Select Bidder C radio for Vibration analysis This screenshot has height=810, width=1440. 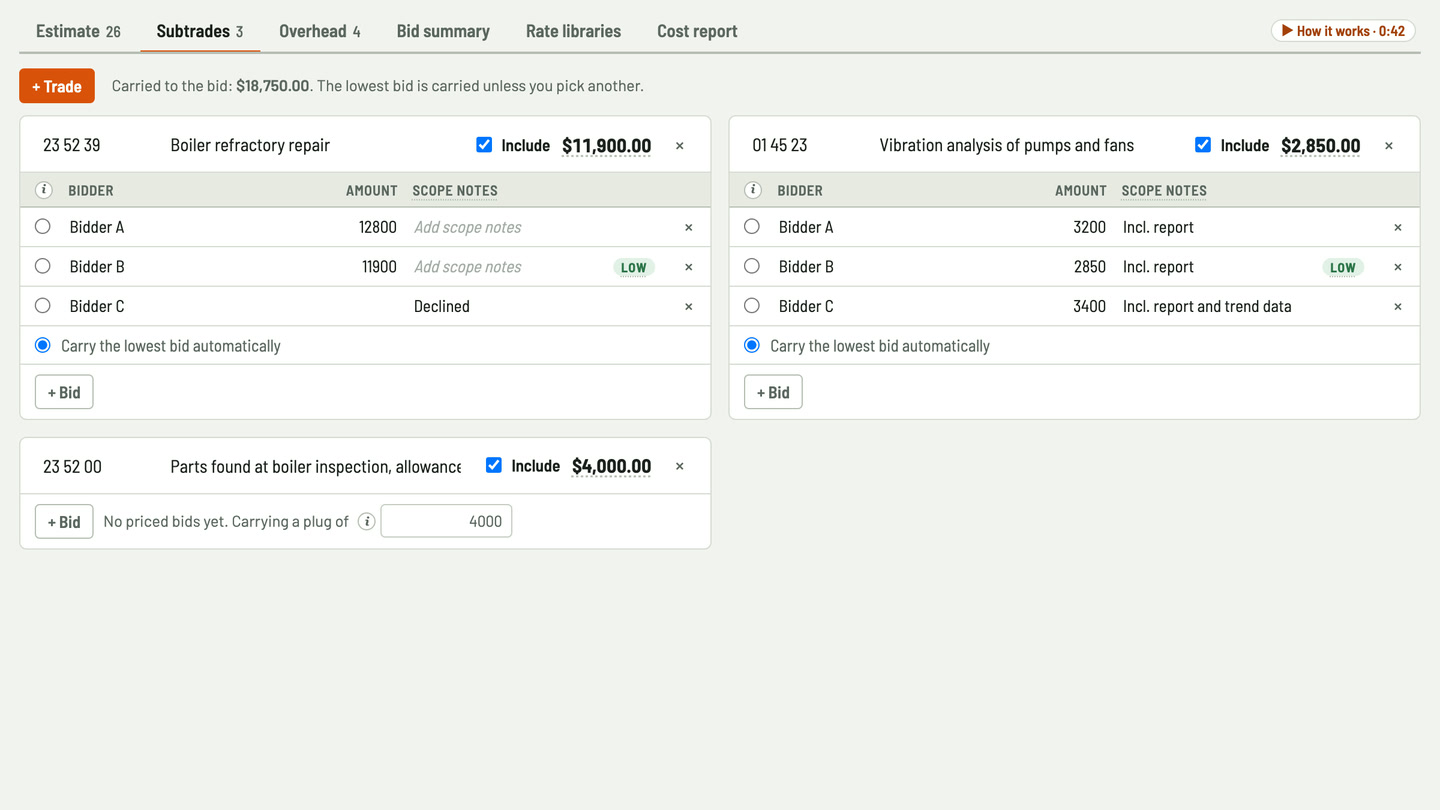(752, 305)
